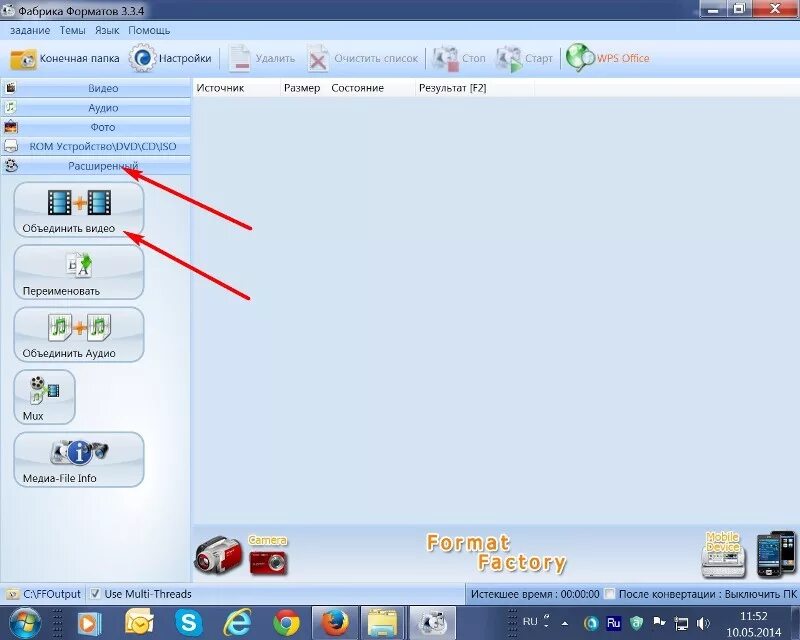Image resolution: width=800 pixels, height=640 pixels.
Task: Expand the Аудио category panel
Action: (x=96, y=108)
